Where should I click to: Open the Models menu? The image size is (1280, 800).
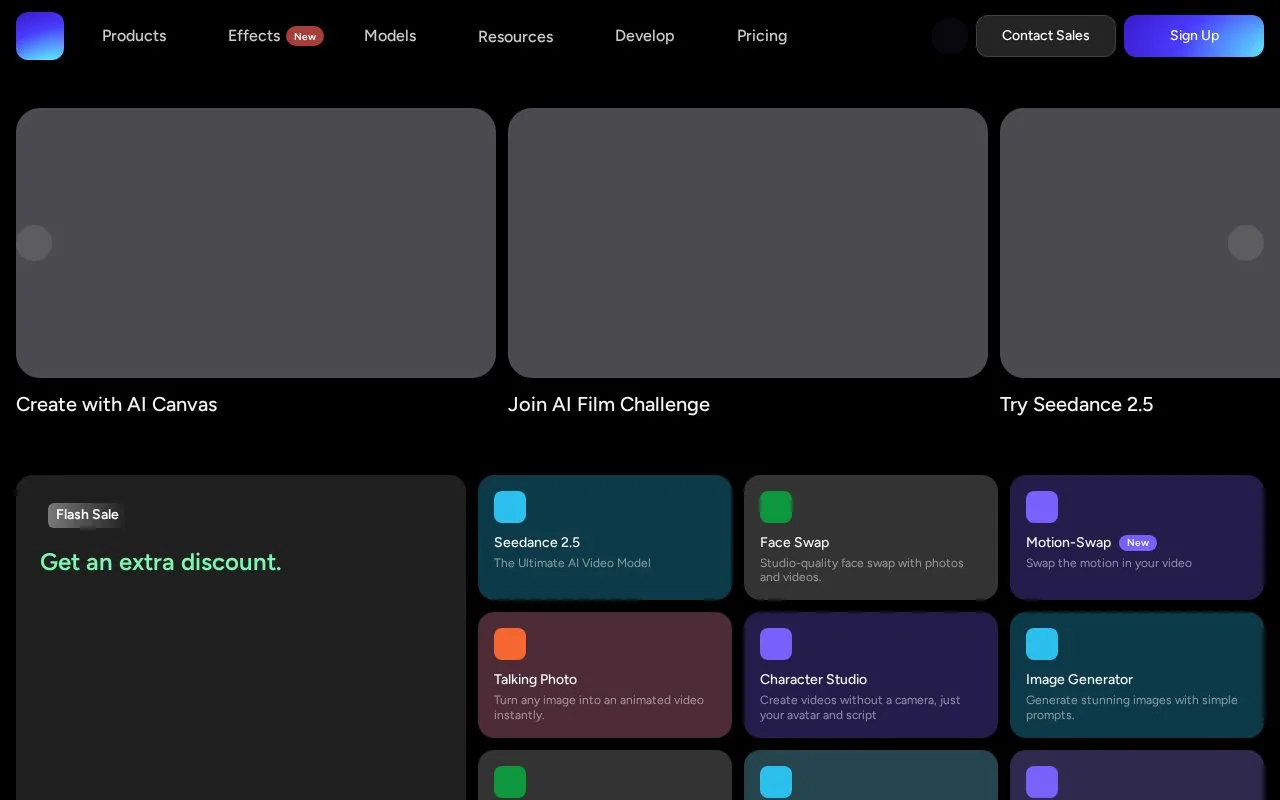(390, 36)
